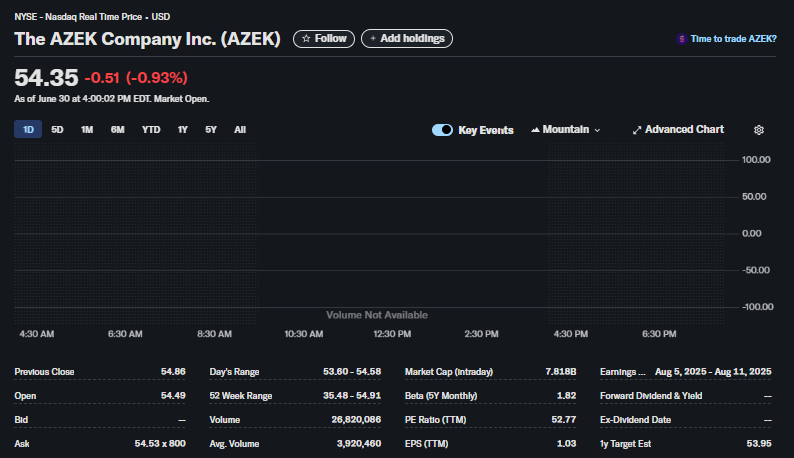
Task: Show the All time chart range
Action: point(240,130)
